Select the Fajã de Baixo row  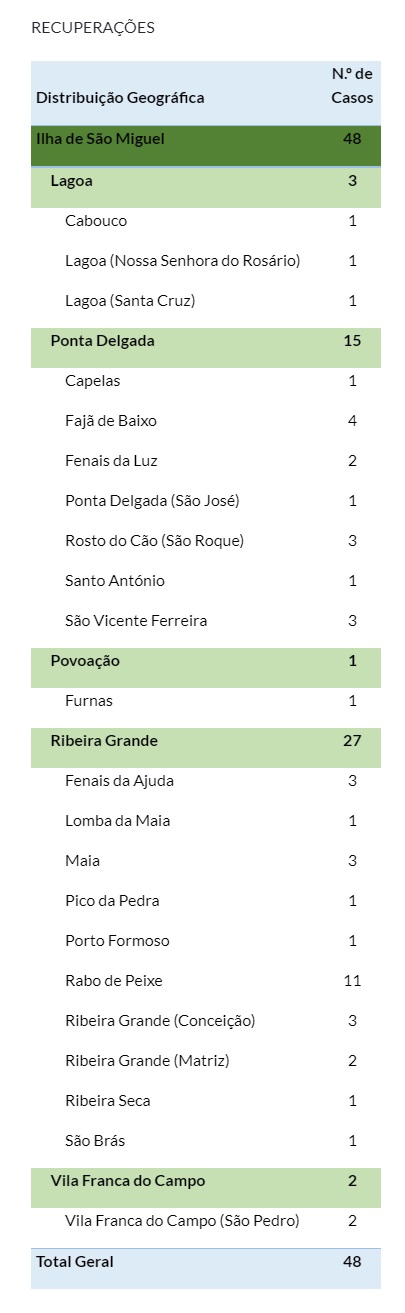[x=206, y=421]
